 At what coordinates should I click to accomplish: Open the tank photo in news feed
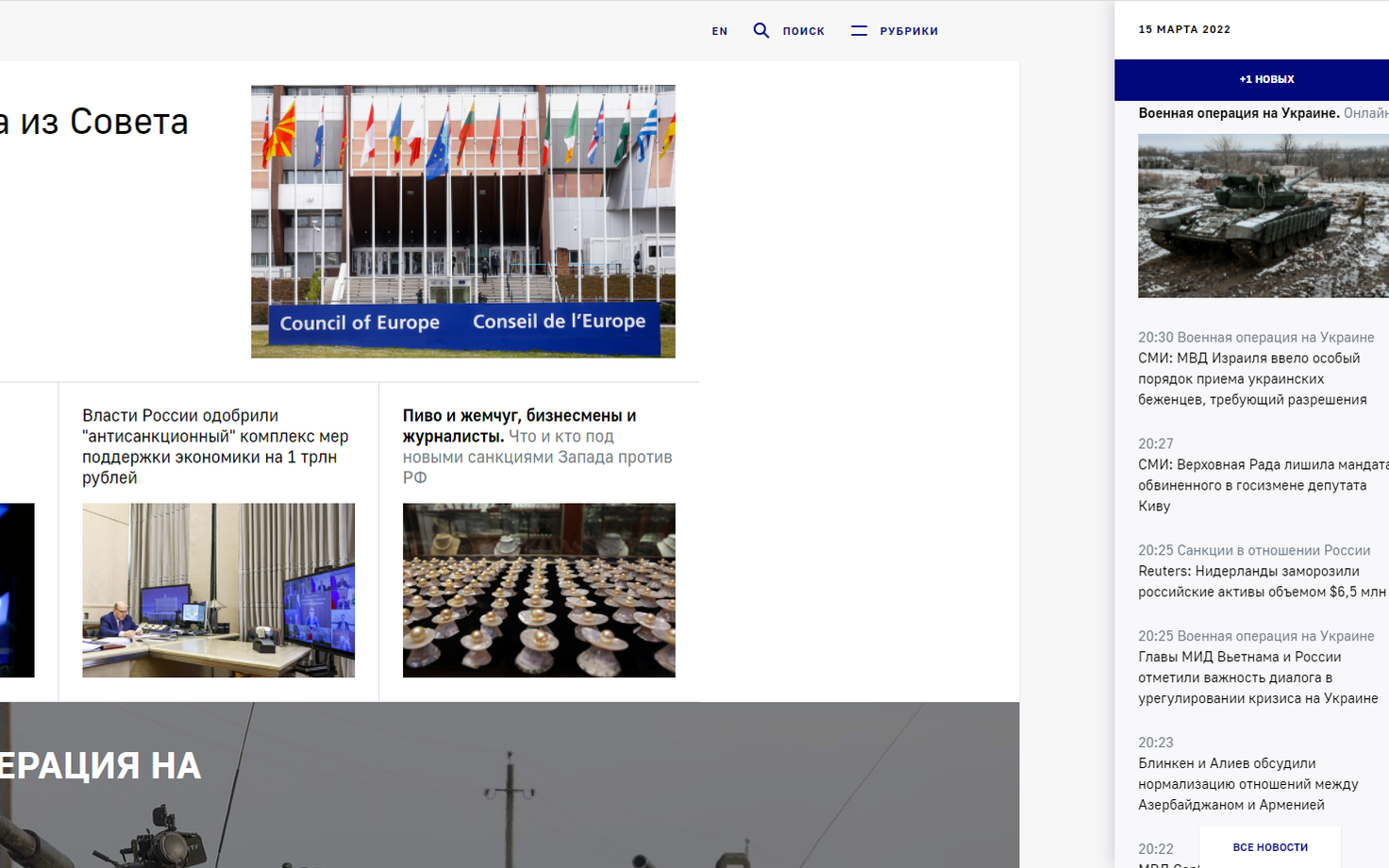click(1263, 216)
